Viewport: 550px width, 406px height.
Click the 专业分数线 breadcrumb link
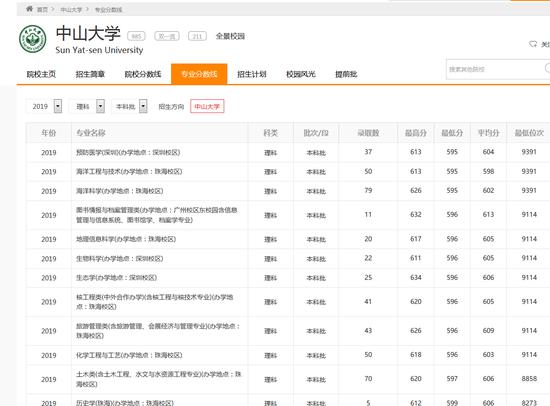click(108, 9)
